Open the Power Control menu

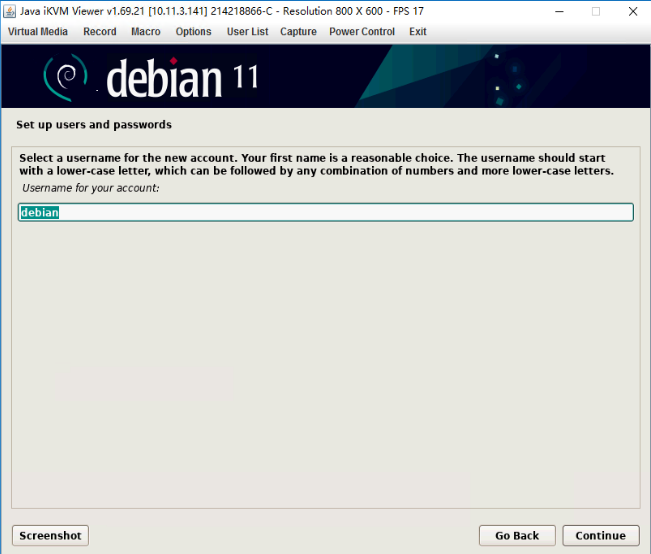point(362,32)
